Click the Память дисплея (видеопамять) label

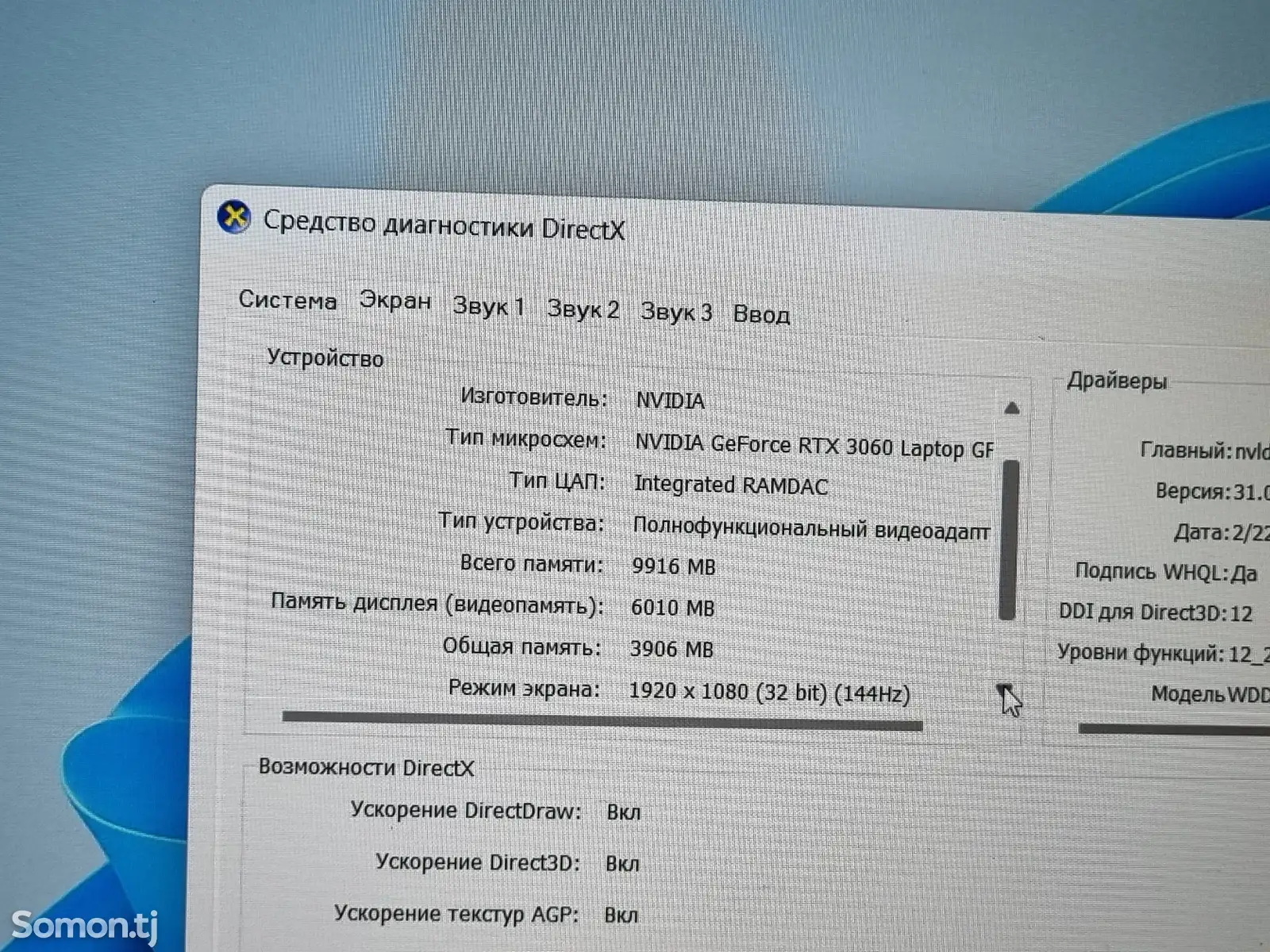point(437,604)
